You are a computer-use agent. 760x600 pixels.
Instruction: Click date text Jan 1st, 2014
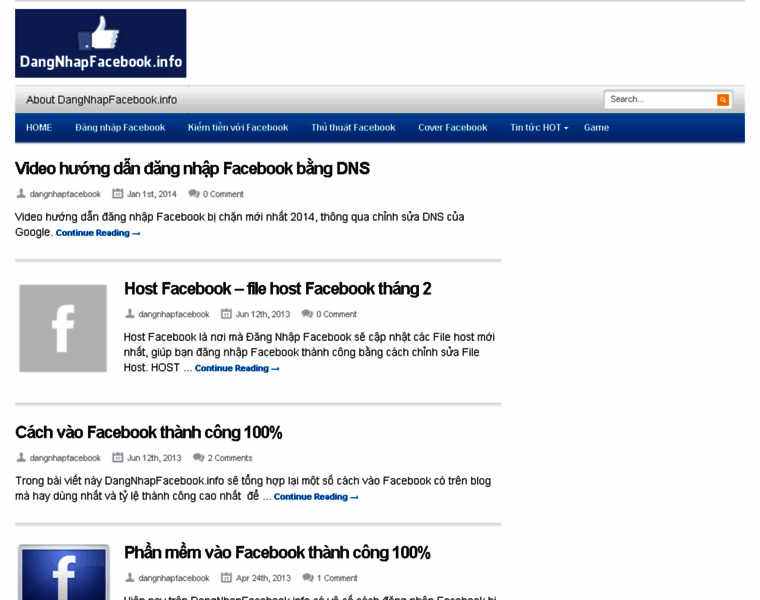coord(152,194)
